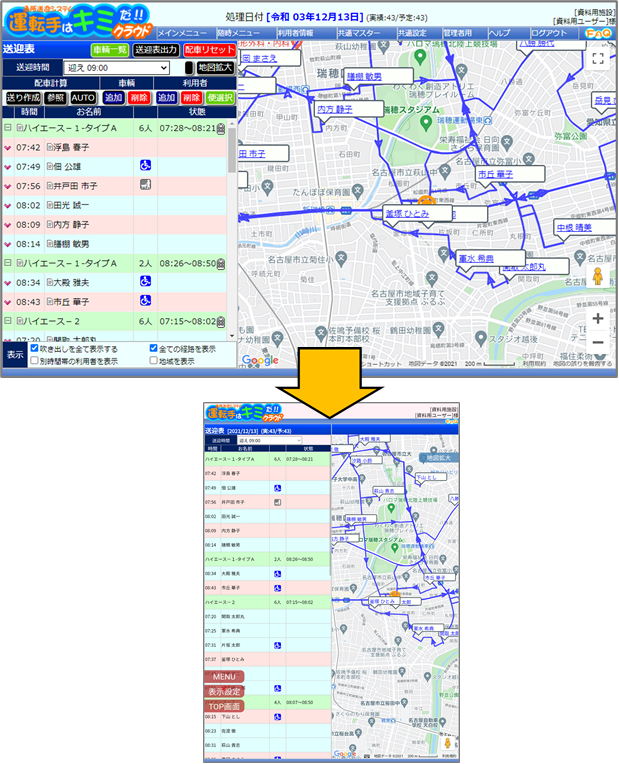Click wheelchair icon in 市丘 華子 row
Image resolution: width=619 pixels, height=764 pixels.
145,301
